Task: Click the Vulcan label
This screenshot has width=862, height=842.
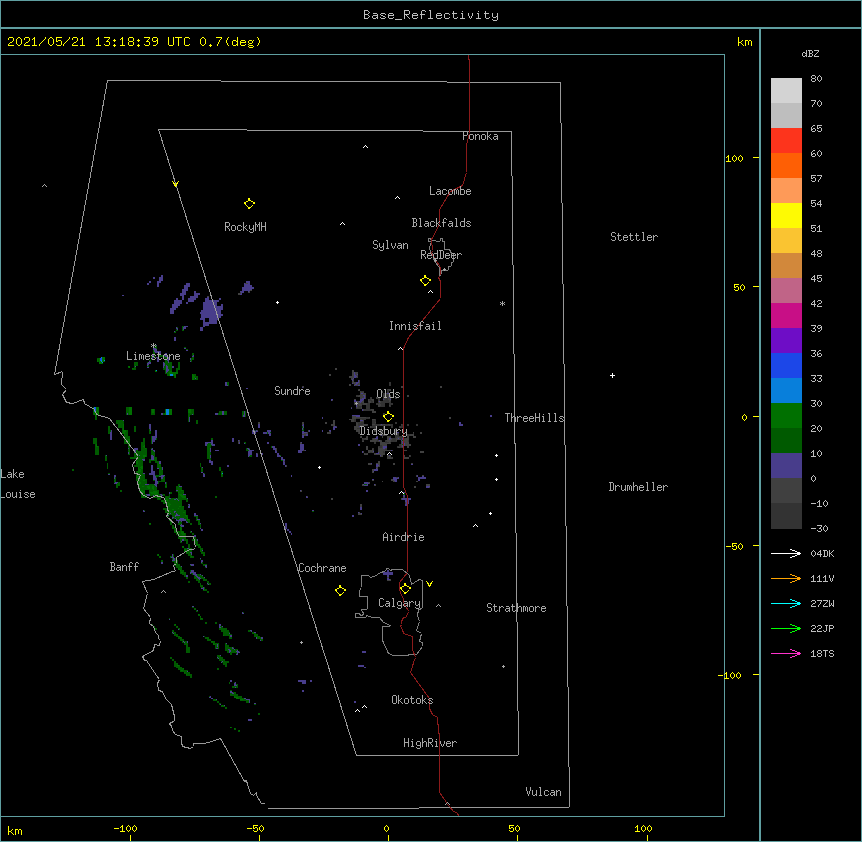Action: pos(543,792)
